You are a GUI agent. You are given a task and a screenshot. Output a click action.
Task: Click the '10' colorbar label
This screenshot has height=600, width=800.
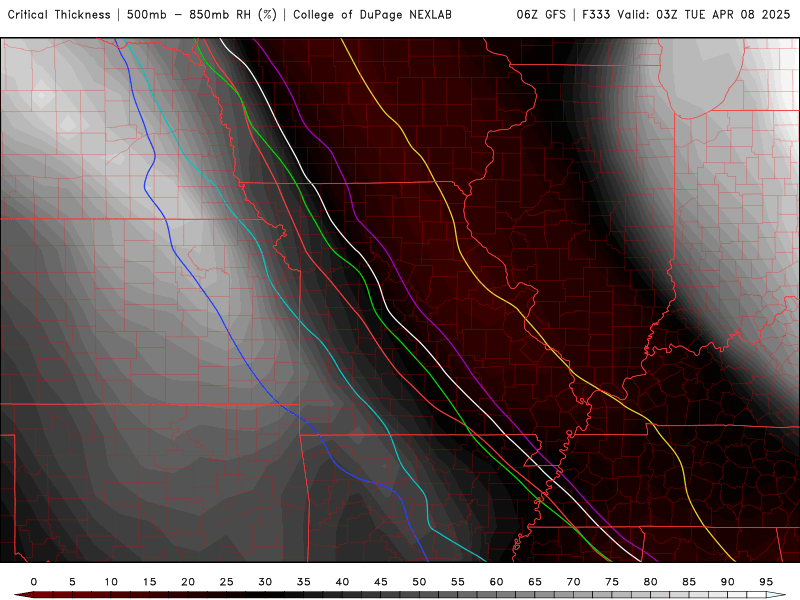pos(111,582)
